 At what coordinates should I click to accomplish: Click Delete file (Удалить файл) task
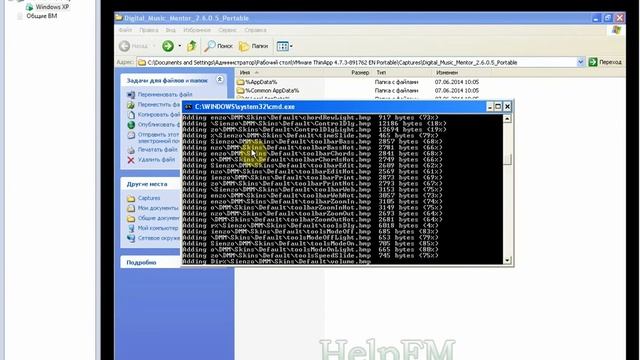pos(156,160)
